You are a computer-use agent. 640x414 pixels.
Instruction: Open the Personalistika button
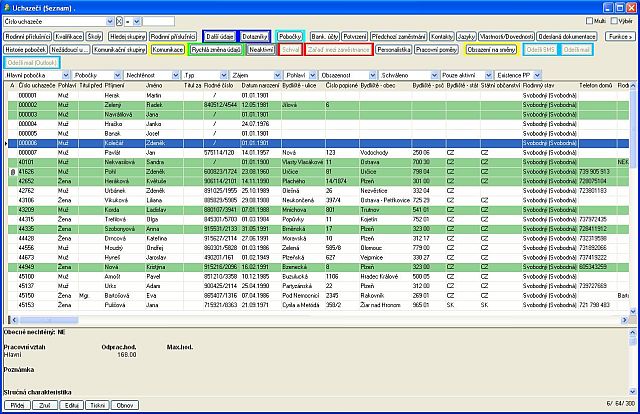[x=393, y=50]
